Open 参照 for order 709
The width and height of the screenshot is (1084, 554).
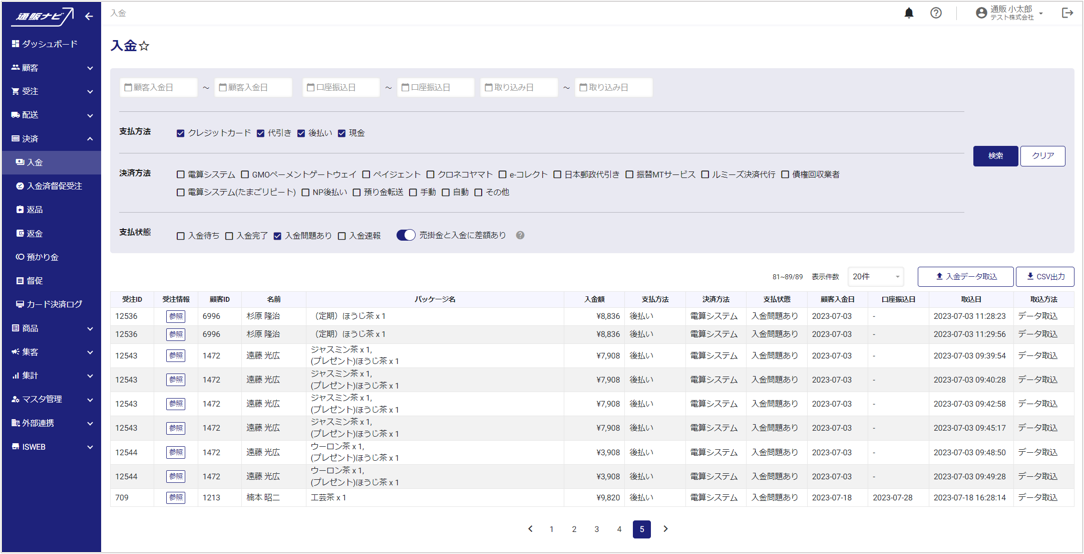click(175, 497)
